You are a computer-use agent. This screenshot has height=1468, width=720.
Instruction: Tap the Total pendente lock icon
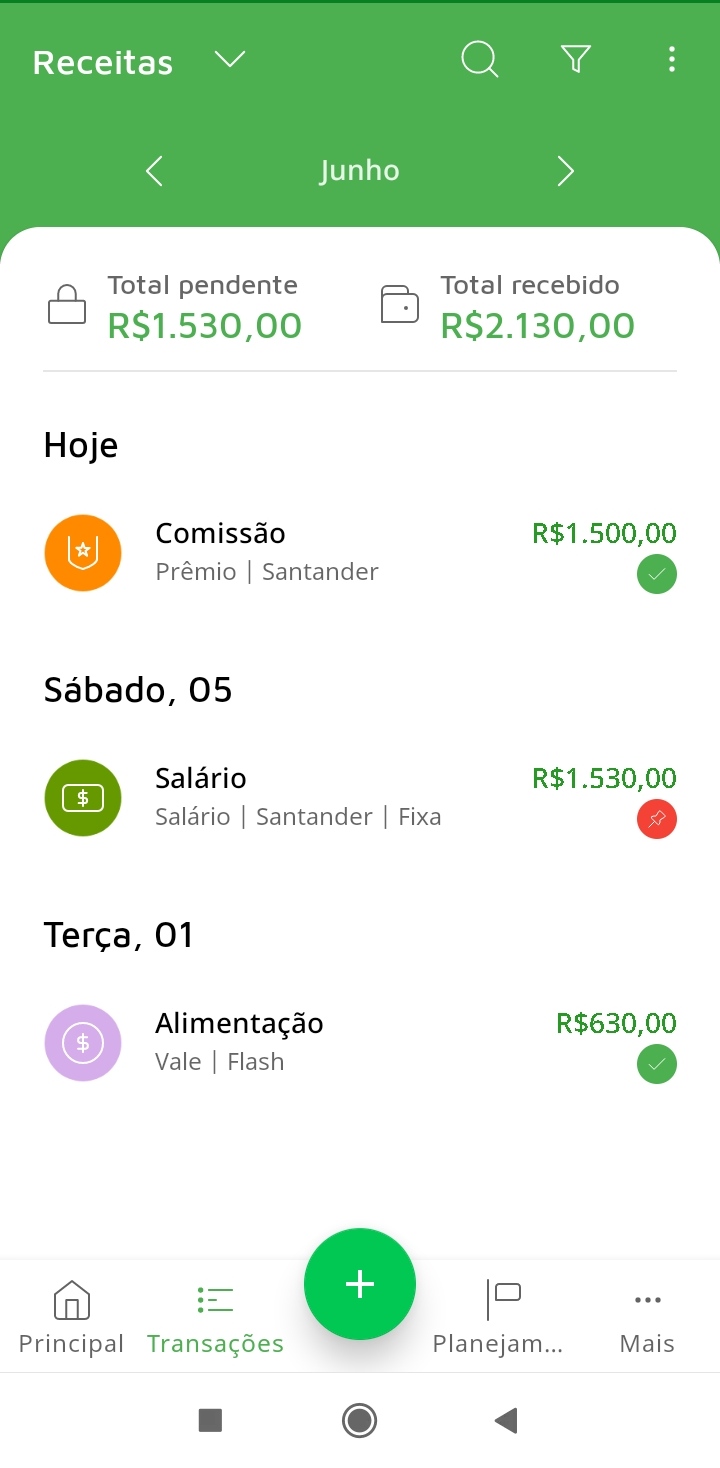tap(67, 305)
